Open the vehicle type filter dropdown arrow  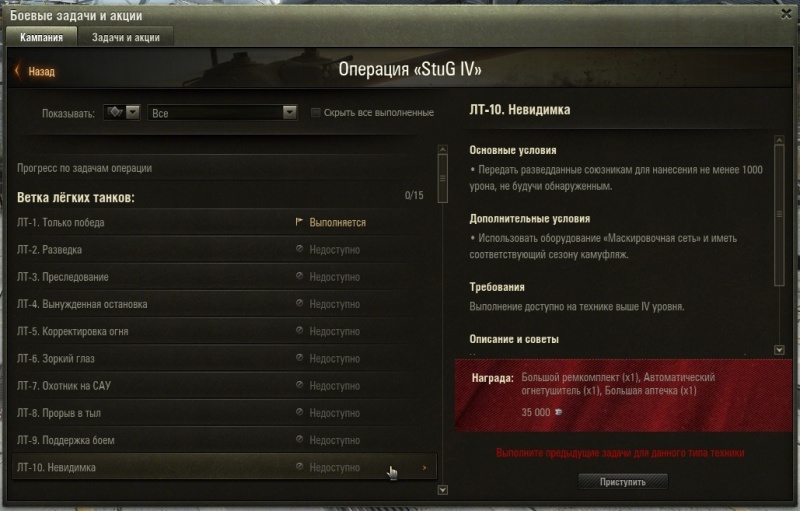click(133, 112)
